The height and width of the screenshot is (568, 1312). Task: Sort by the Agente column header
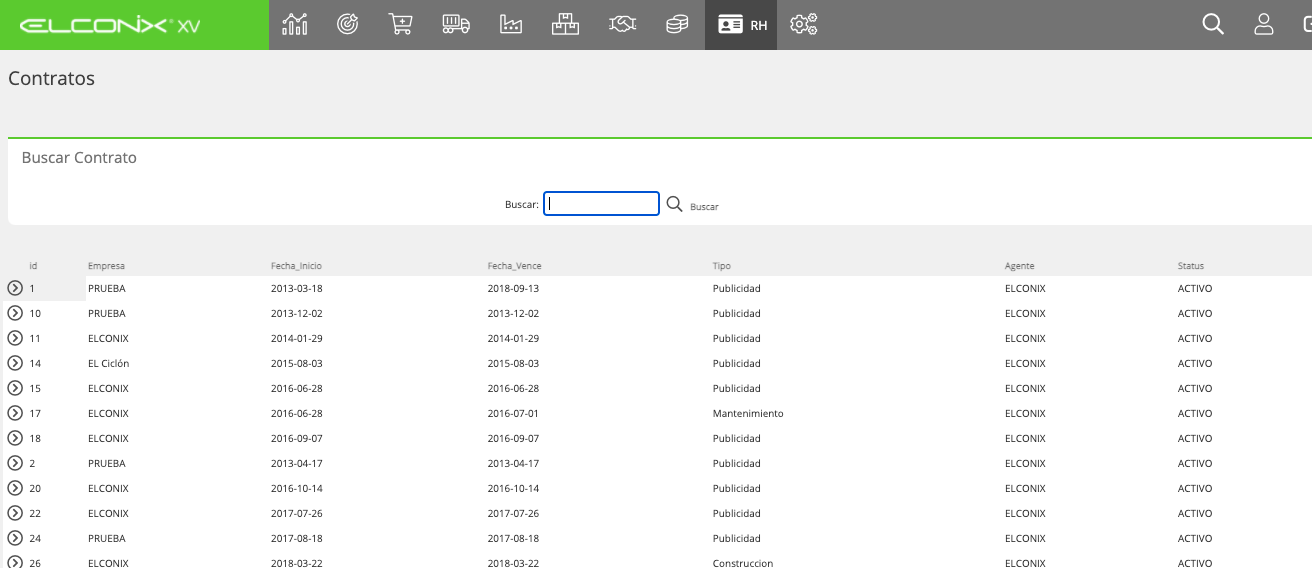[1019, 266]
